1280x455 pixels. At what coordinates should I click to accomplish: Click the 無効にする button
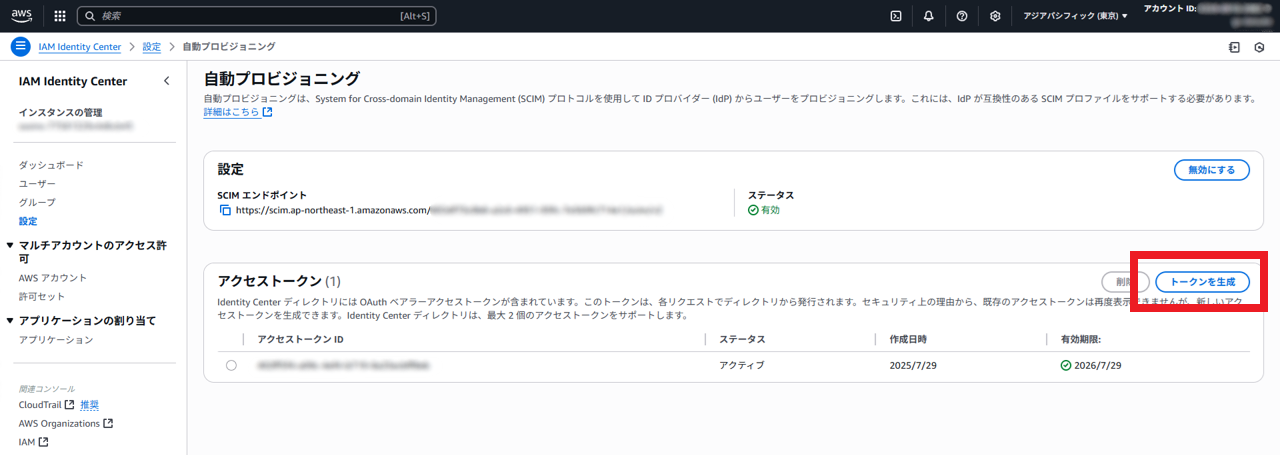click(1211, 170)
